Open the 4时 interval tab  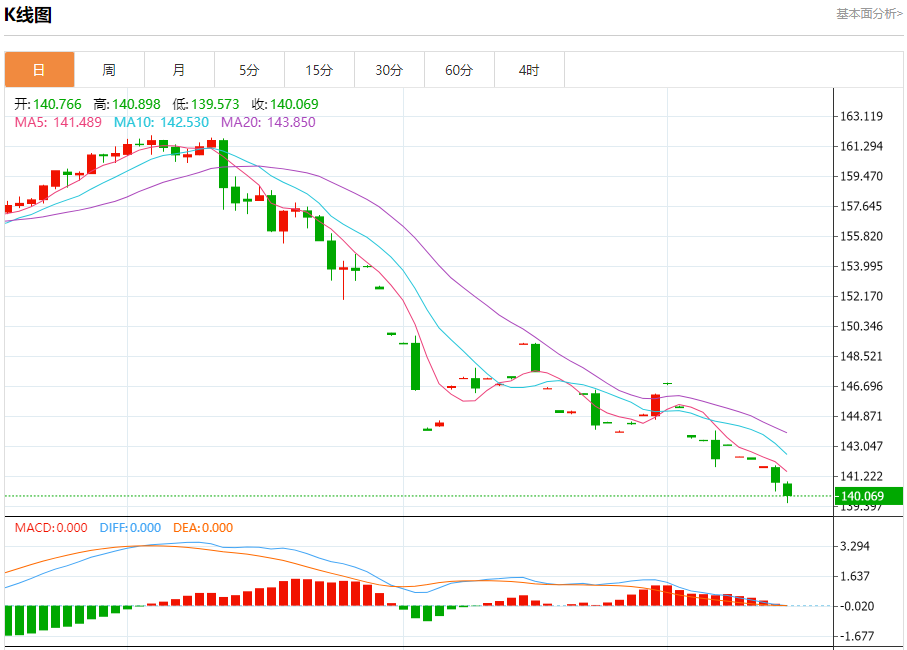[x=529, y=70]
